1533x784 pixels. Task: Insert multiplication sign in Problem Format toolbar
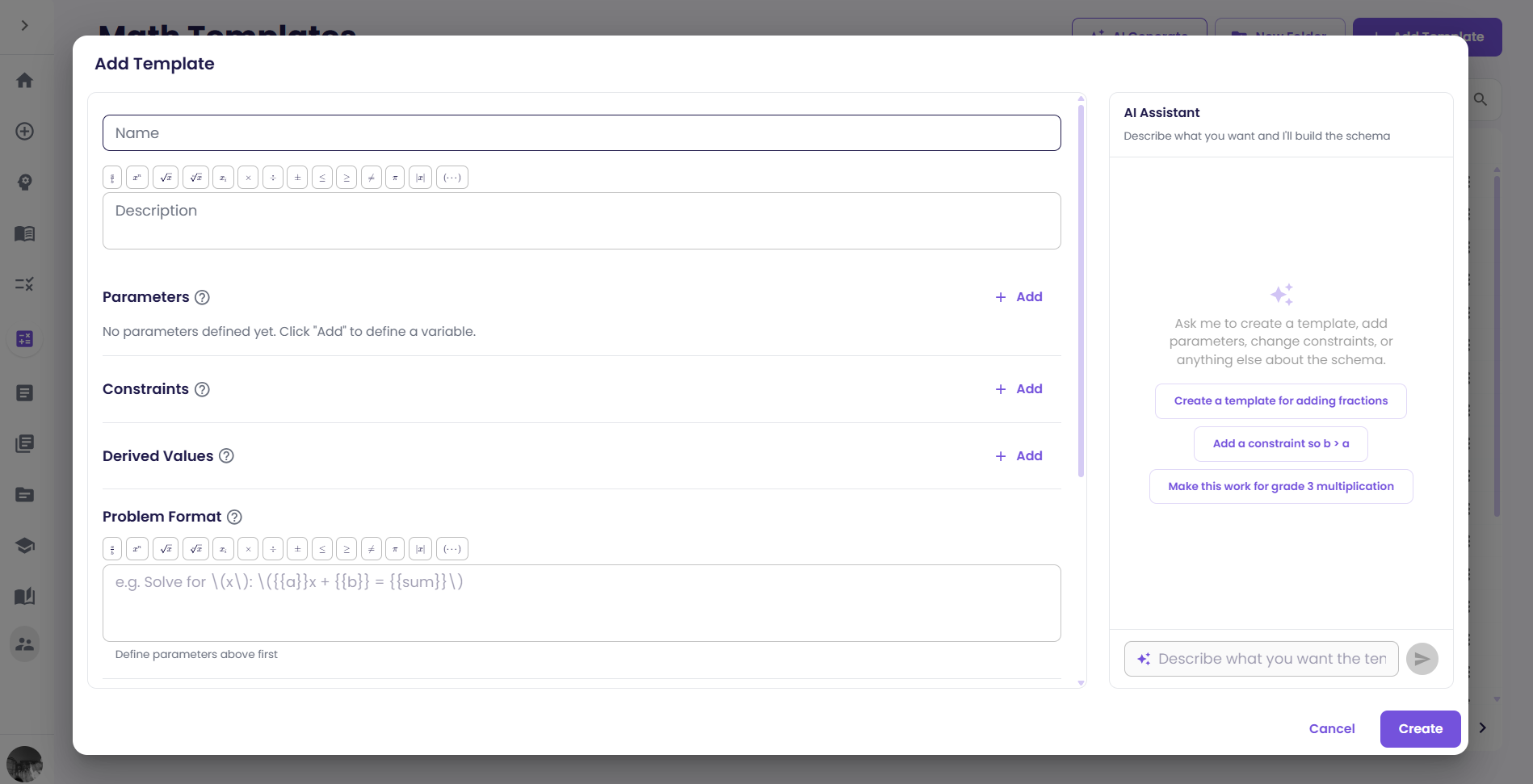[248, 549]
